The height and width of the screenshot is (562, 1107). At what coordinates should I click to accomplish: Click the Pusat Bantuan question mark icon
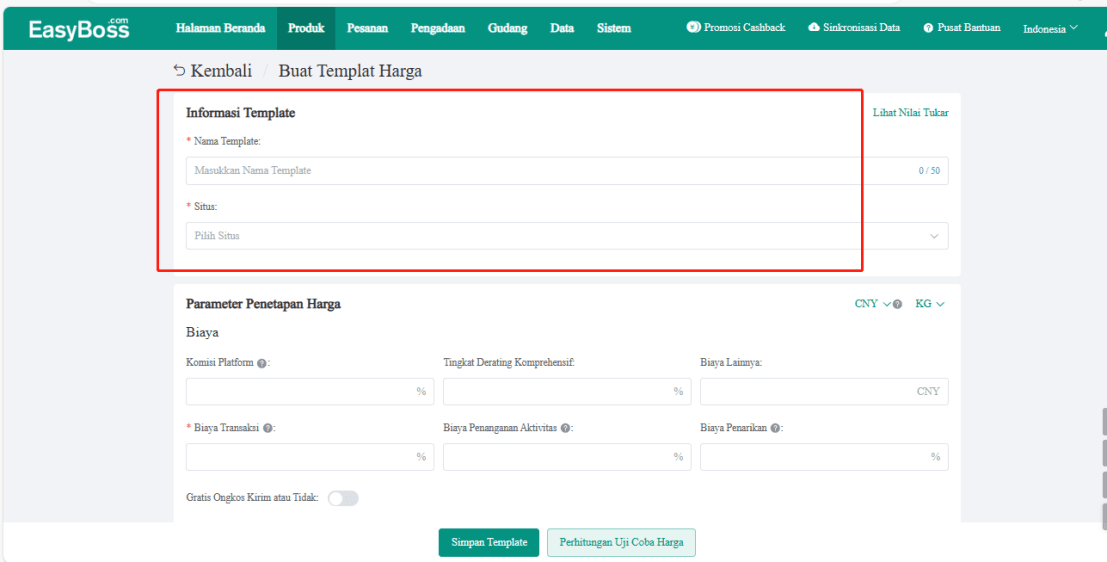pyautogui.click(x=928, y=28)
